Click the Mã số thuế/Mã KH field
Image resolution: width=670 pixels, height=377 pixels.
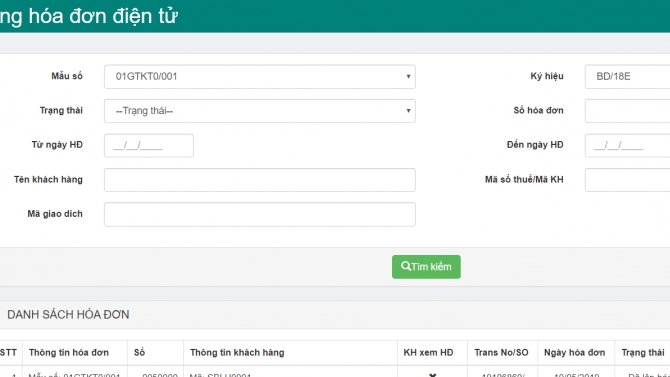[x=627, y=180]
